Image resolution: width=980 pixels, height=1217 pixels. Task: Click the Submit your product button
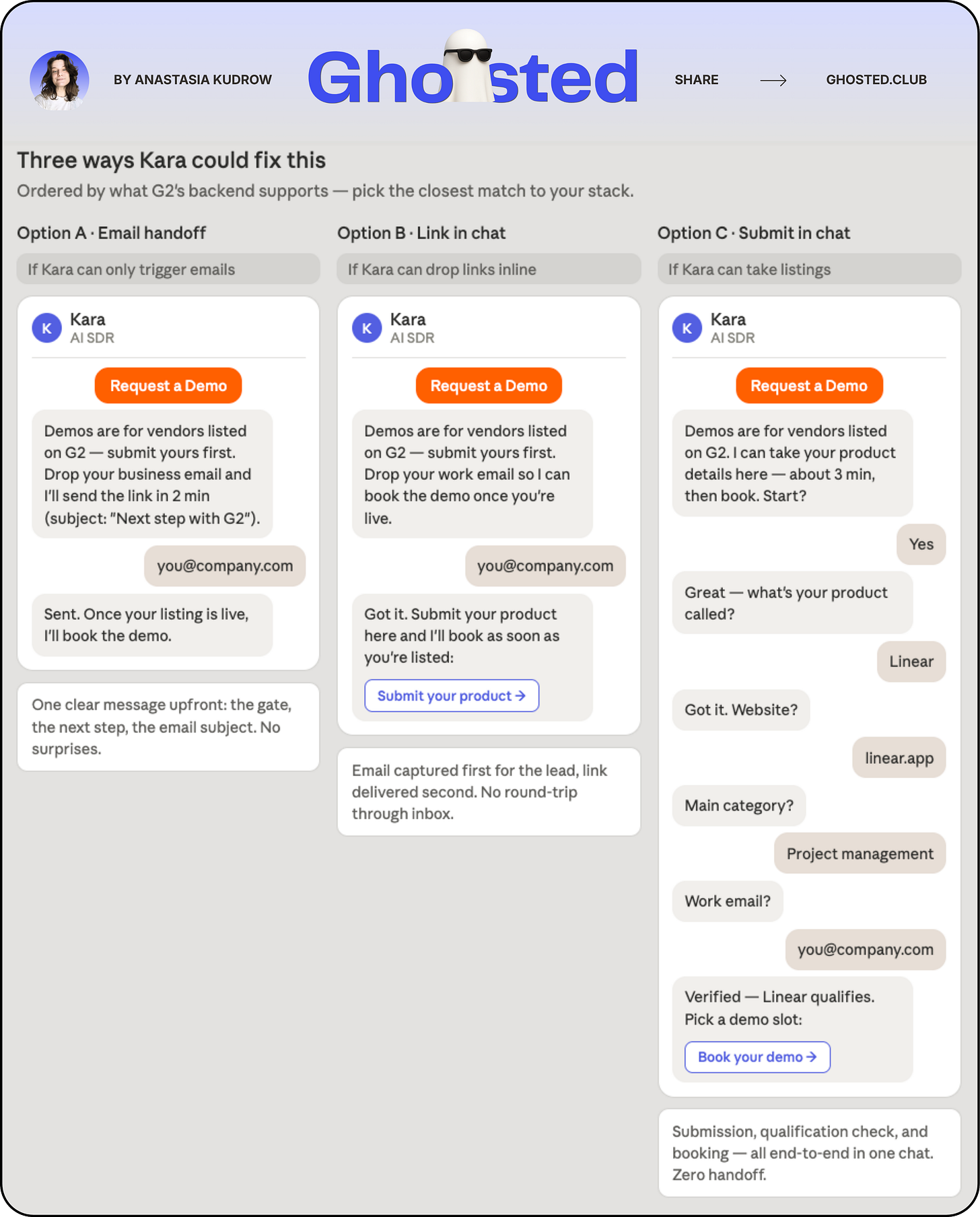[452, 696]
